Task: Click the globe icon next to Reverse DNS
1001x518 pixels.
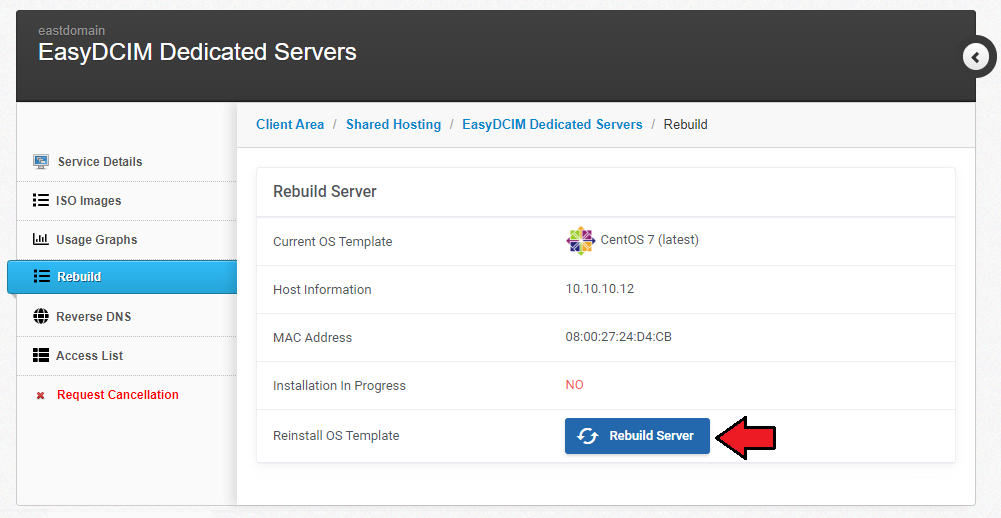Action: point(41,316)
